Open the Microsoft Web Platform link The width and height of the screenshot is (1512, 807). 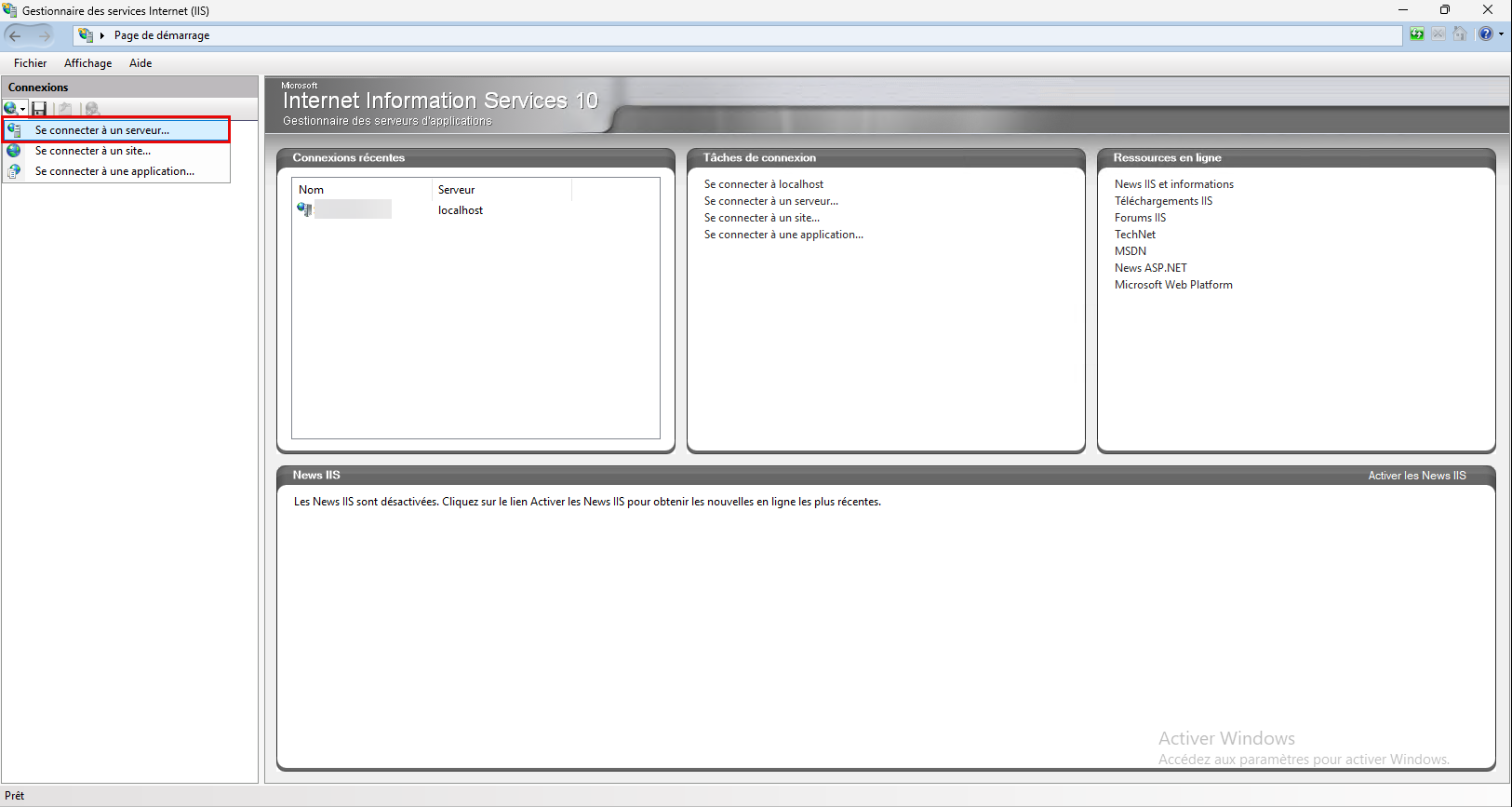pos(1173,285)
